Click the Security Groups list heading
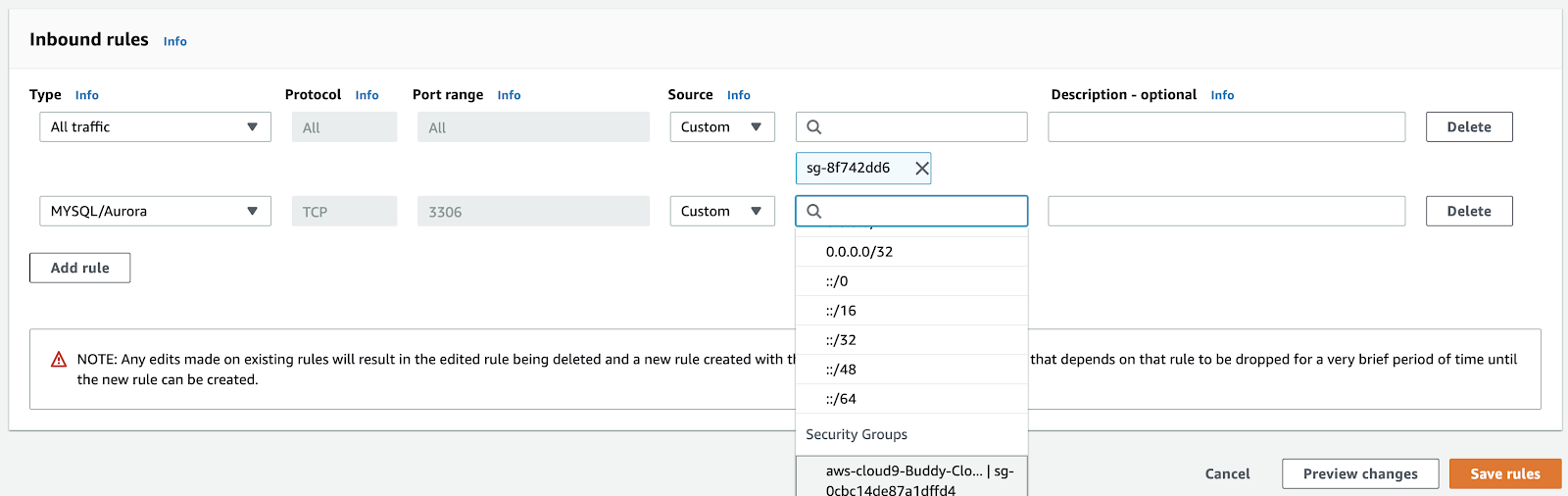The height and width of the screenshot is (496, 1568). (x=857, y=434)
